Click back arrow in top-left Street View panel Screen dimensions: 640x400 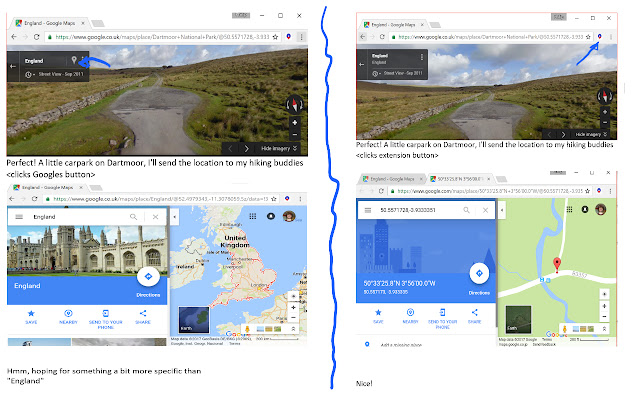click(13, 66)
